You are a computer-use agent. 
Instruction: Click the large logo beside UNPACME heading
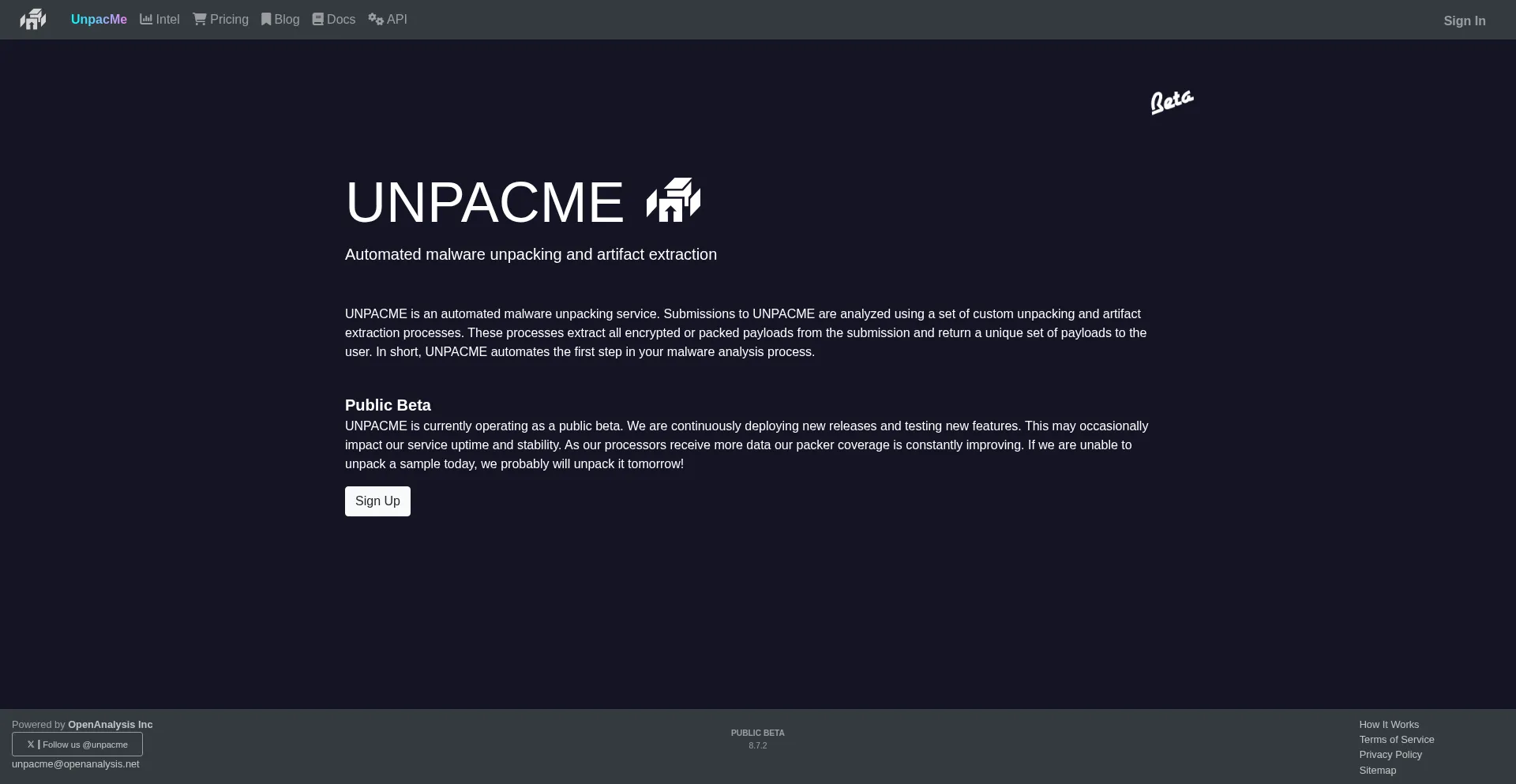coord(673,200)
